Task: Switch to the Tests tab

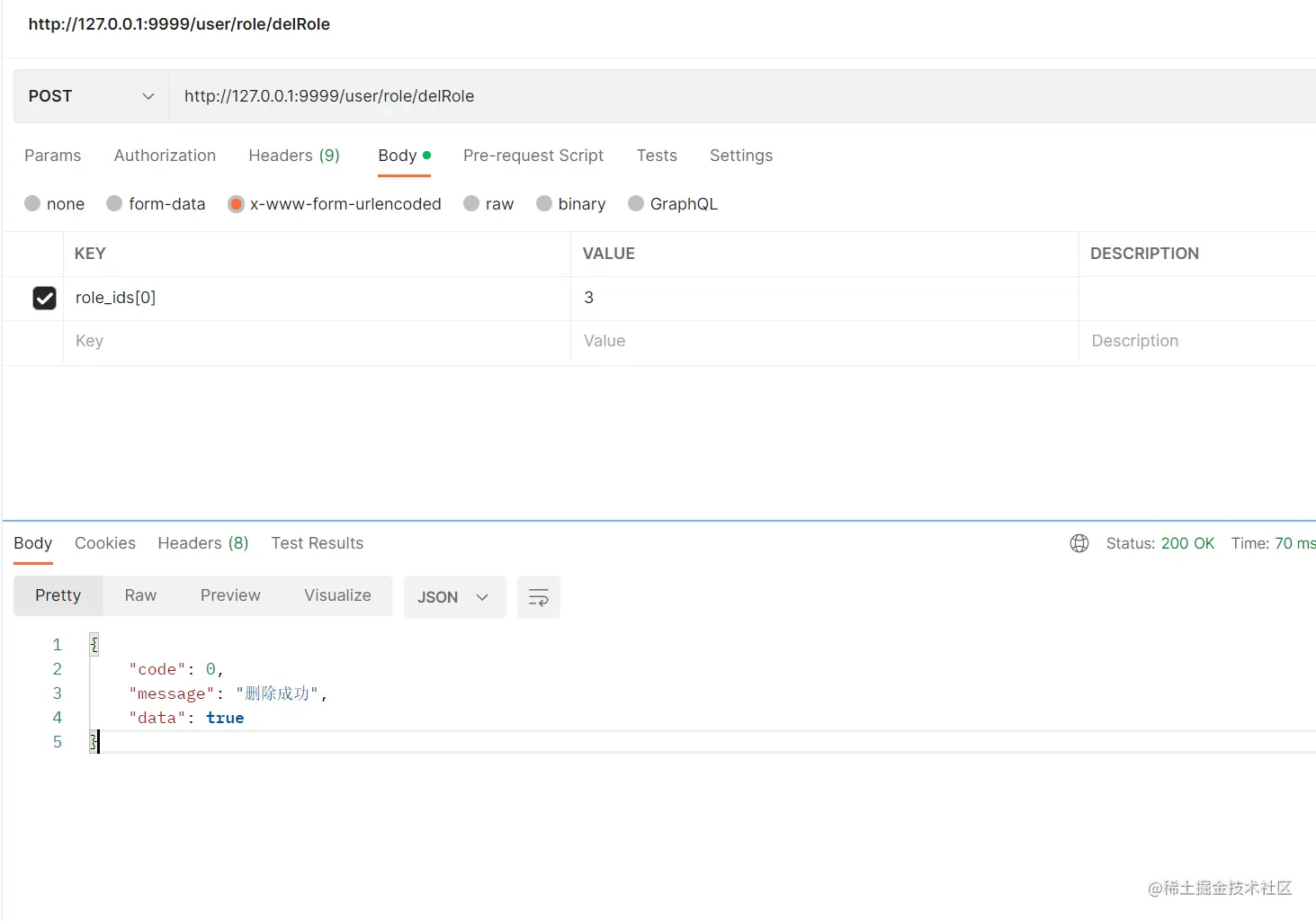Action: click(x=657, y=156)
